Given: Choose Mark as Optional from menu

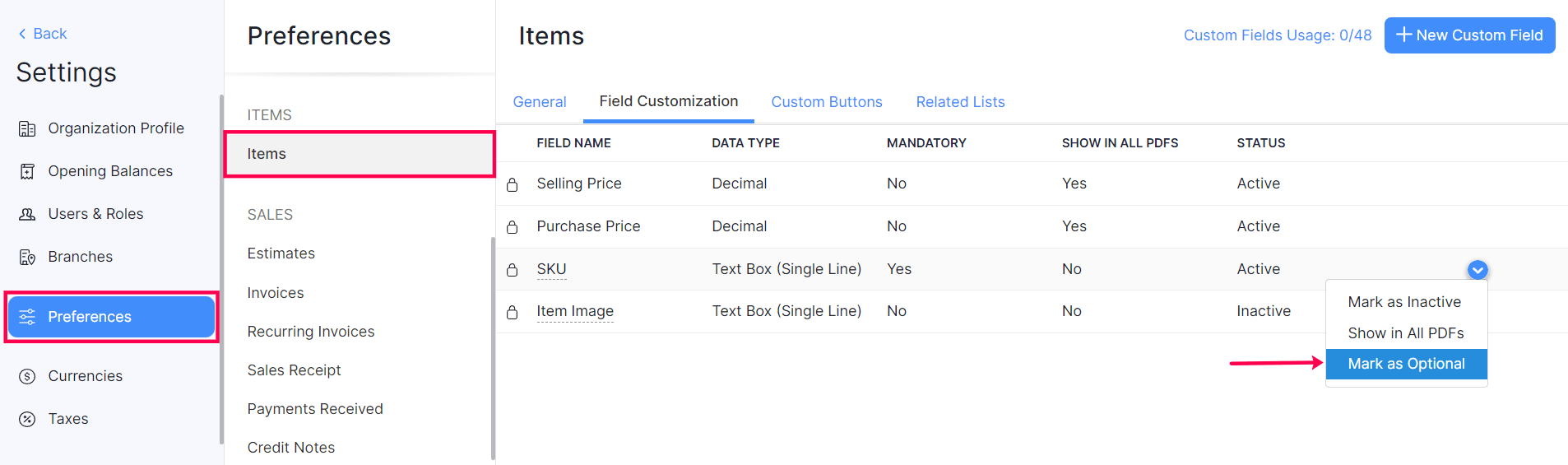Looking at the screenshot, I should 1406,364.
